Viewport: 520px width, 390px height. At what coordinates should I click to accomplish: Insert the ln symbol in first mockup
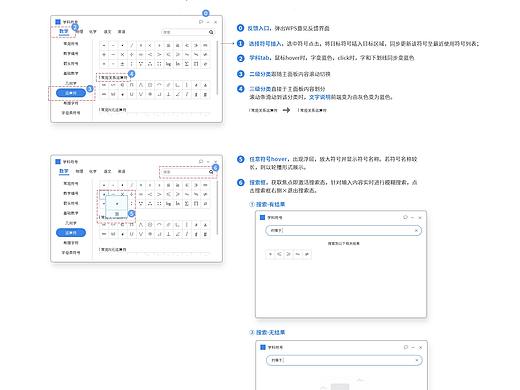(178, 64)
